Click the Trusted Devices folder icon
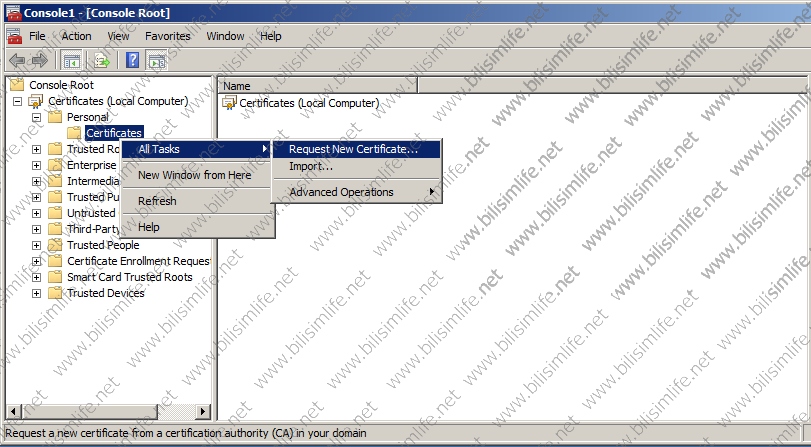 tap(55, 293)
